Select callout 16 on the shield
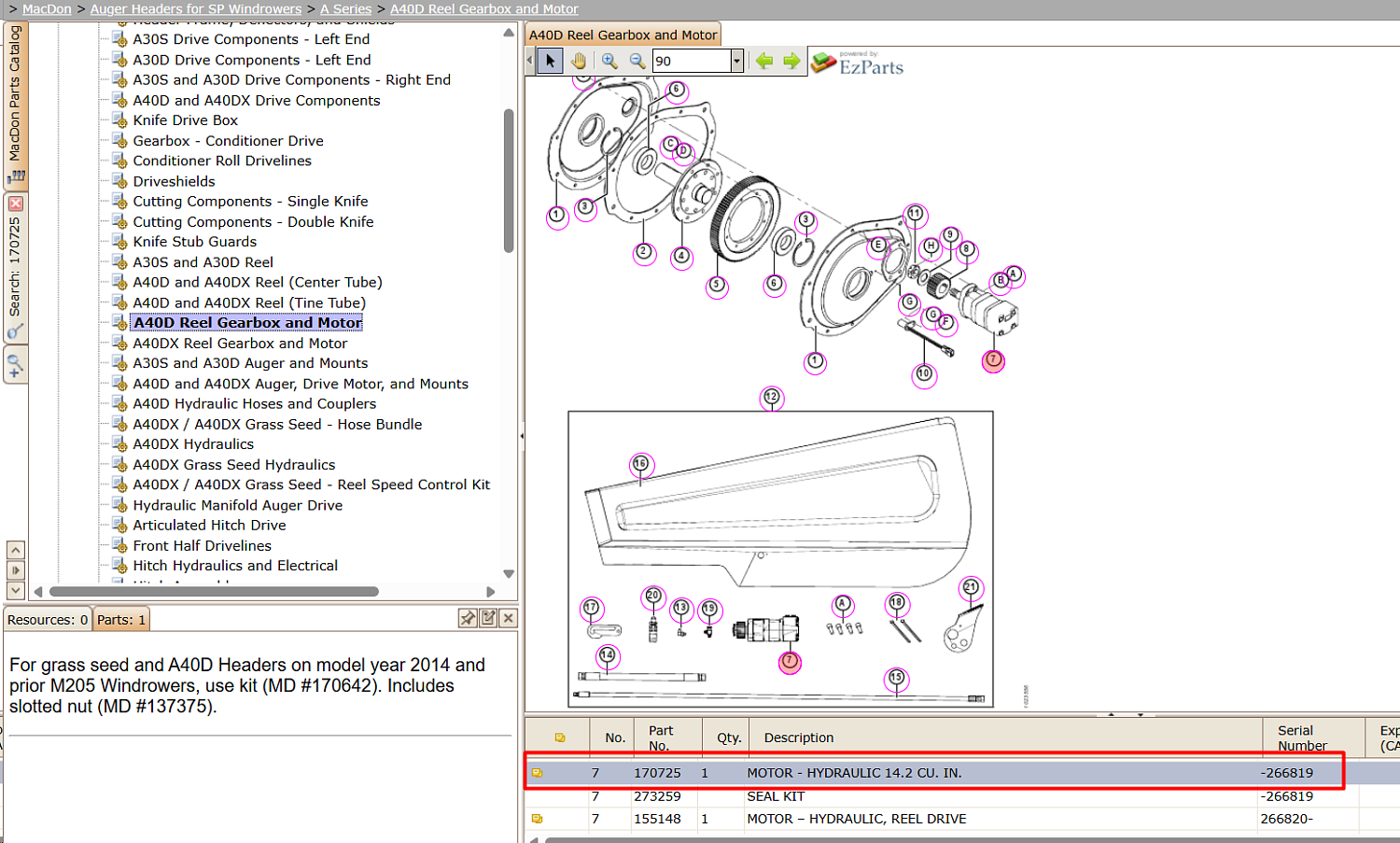This screenshot has height=843, width=1400. click(x=640, y=464)
